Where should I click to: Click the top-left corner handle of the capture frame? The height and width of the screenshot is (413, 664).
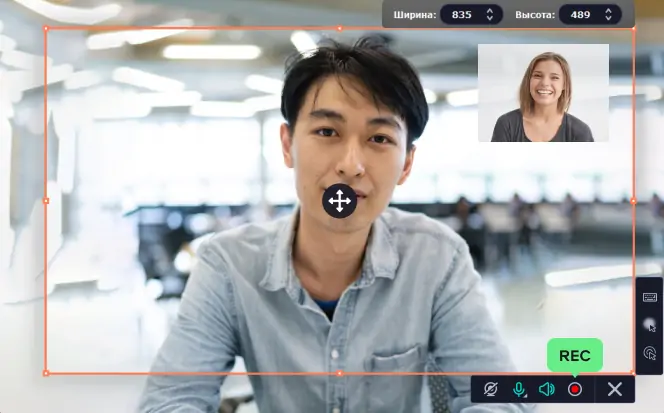click(x=46, y=28)
